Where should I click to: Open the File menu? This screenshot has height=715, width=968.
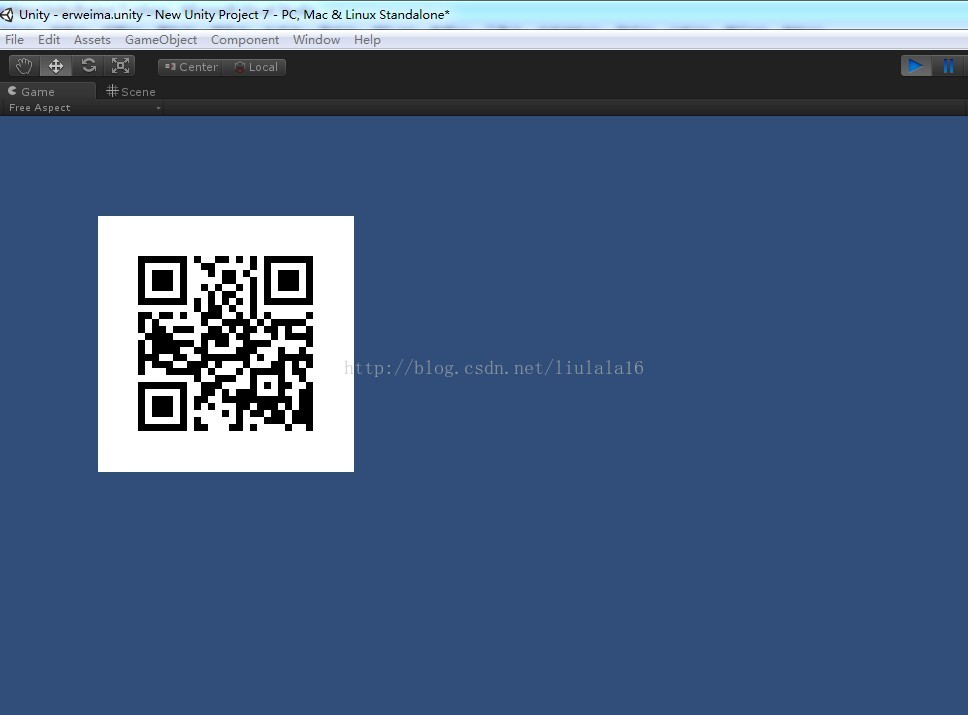click(x=14, y=40)
